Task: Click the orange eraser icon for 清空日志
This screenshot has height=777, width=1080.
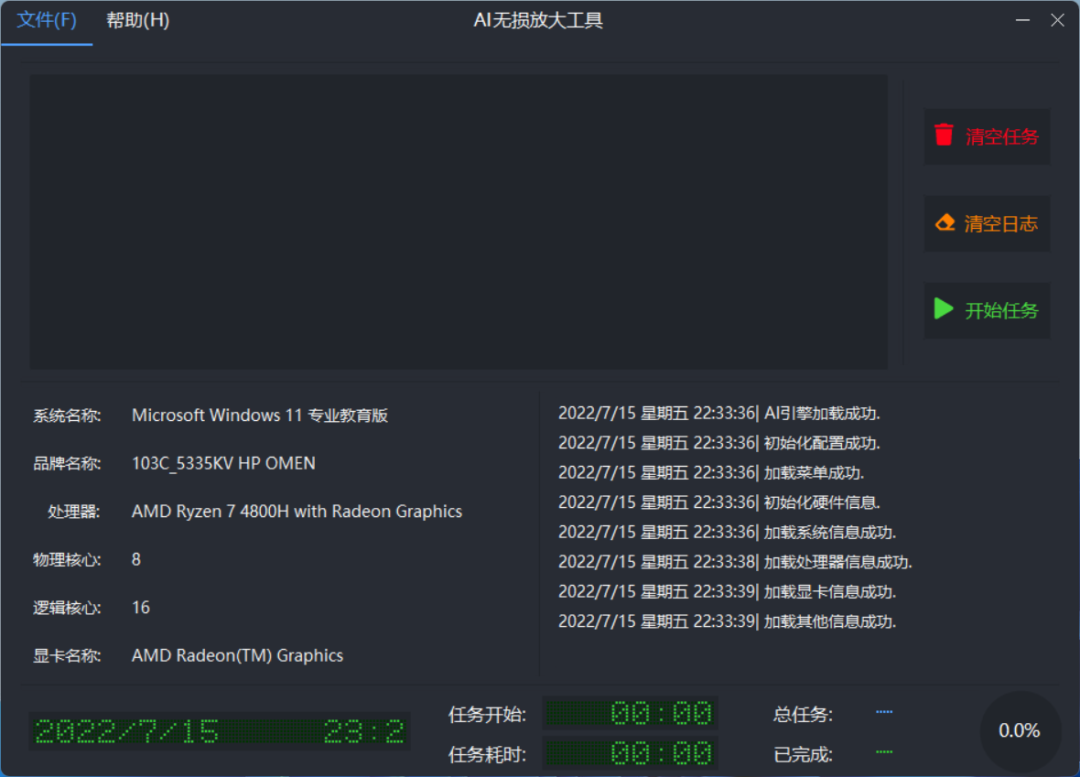Action: pyautogui.click(x=945, y=223)
